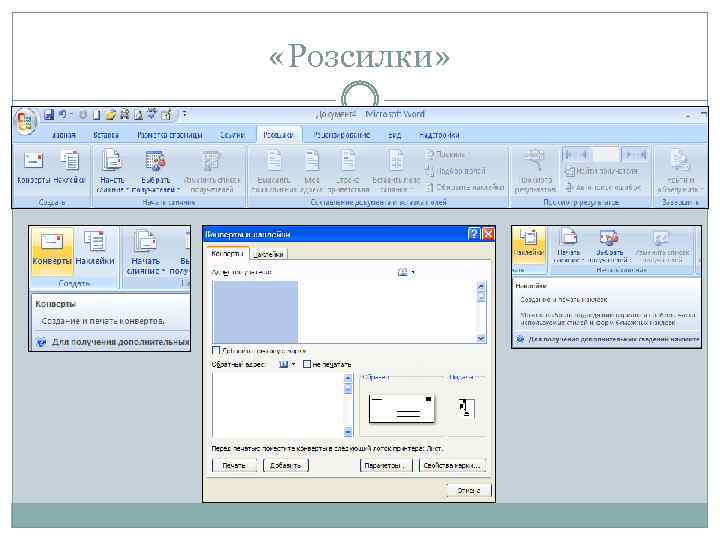Click highlighted Конверты in left enlarged snippet
The height and width of the screenshot is (540, 720).
point(51,251)
